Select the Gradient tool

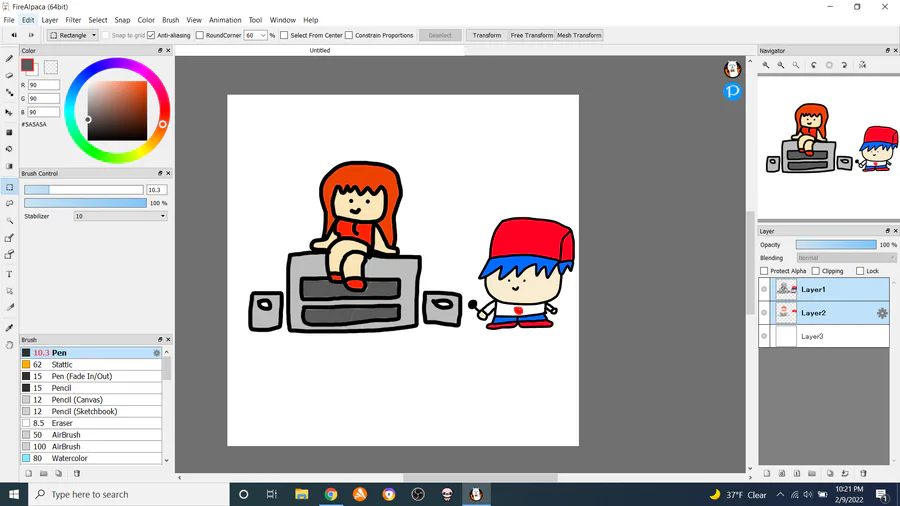[9, 166]
